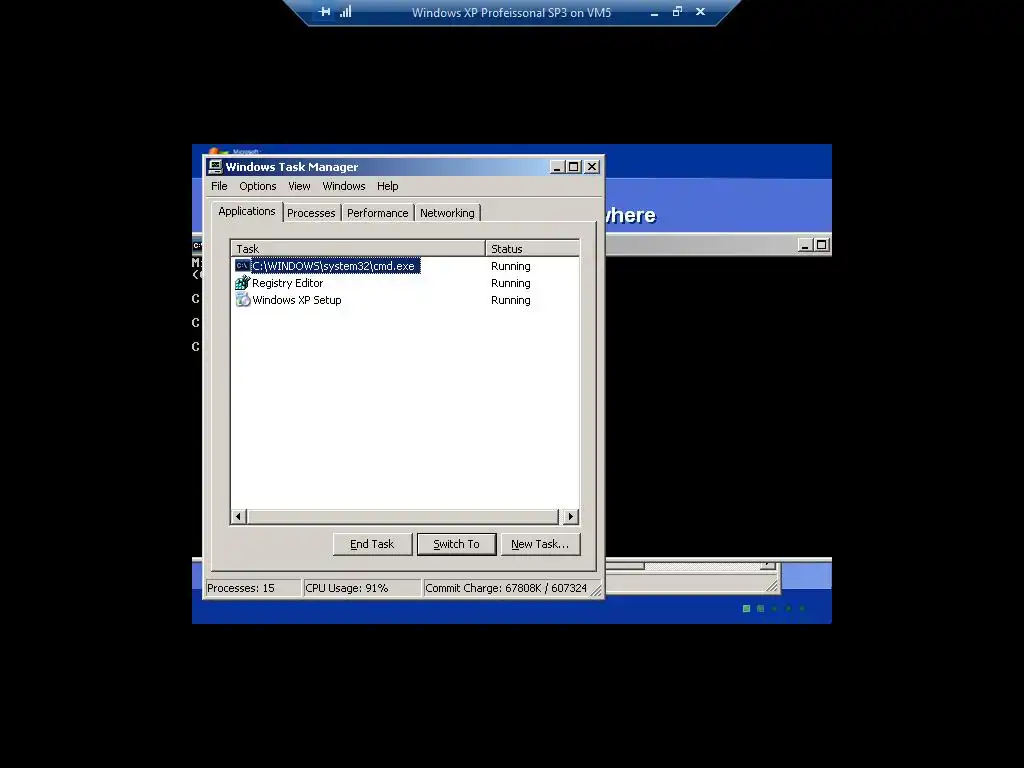The width and height of the screenshot is (1024, 768).
Task: Click the pin icon in VM connection bar
Action: pos(325,12)
